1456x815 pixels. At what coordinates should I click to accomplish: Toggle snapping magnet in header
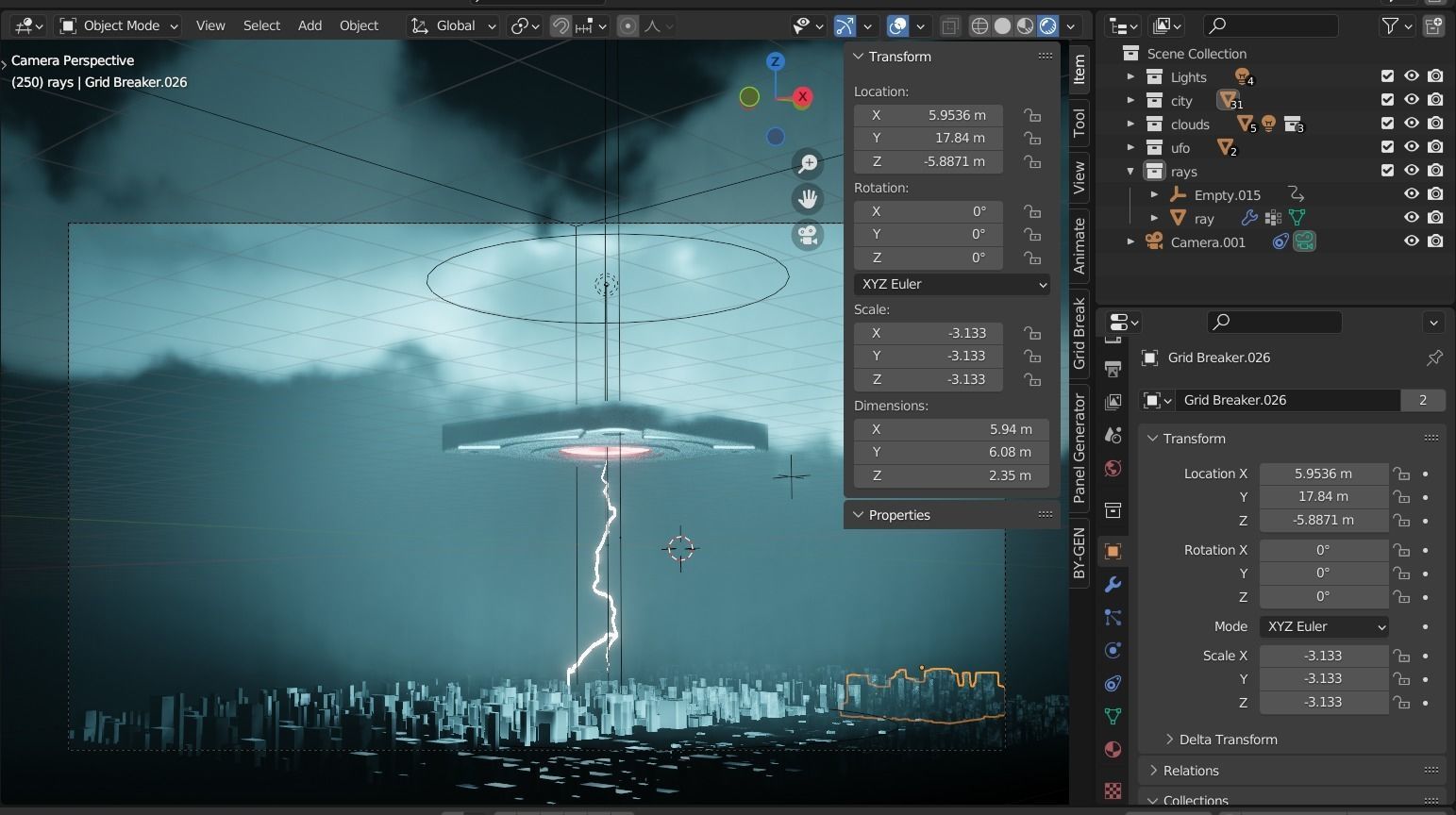coord(561,25)
